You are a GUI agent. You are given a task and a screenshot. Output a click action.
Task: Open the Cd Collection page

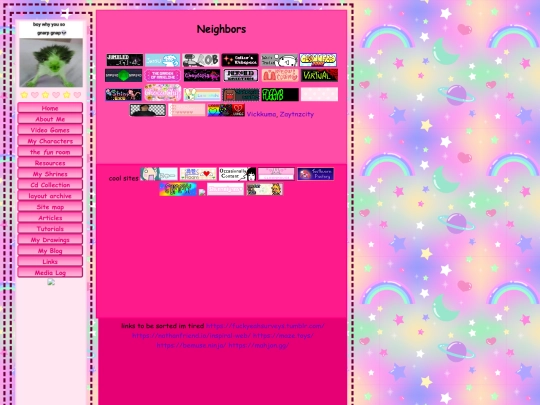coord(50,185)
